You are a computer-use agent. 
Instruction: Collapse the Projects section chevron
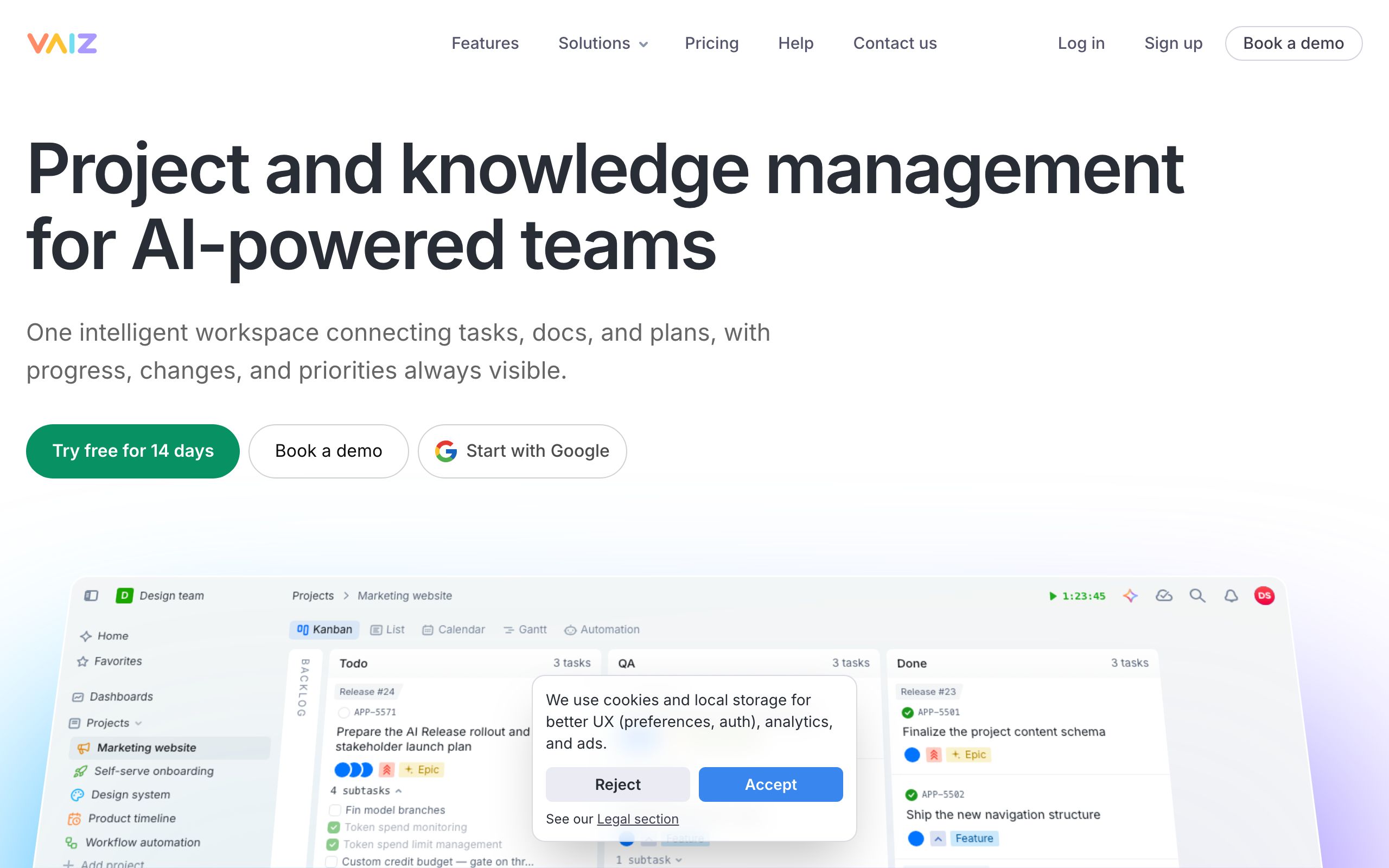138,723
